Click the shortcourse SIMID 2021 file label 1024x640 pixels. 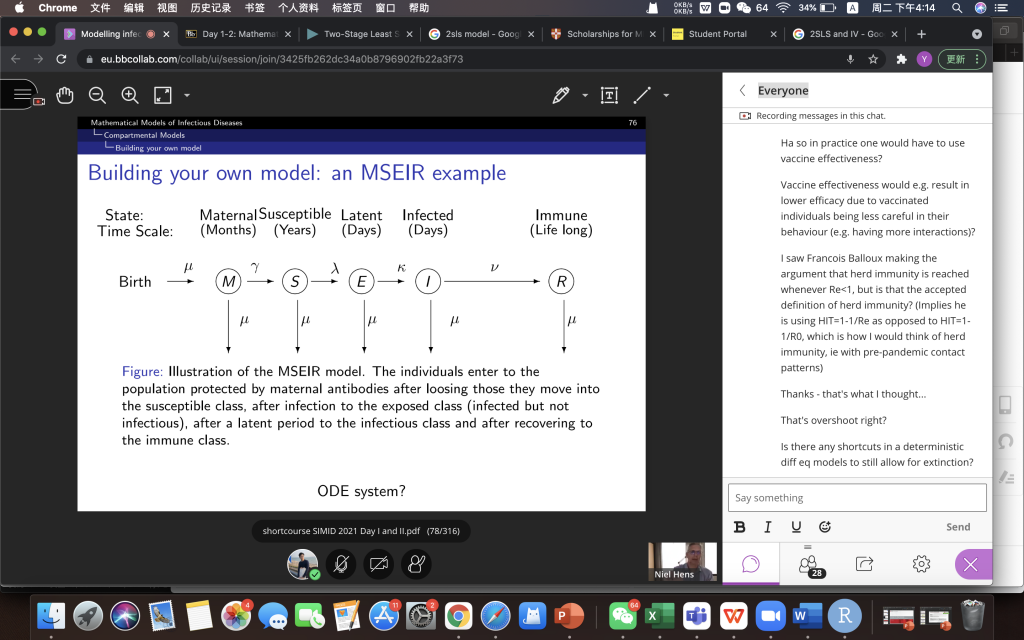click(360, 531)
